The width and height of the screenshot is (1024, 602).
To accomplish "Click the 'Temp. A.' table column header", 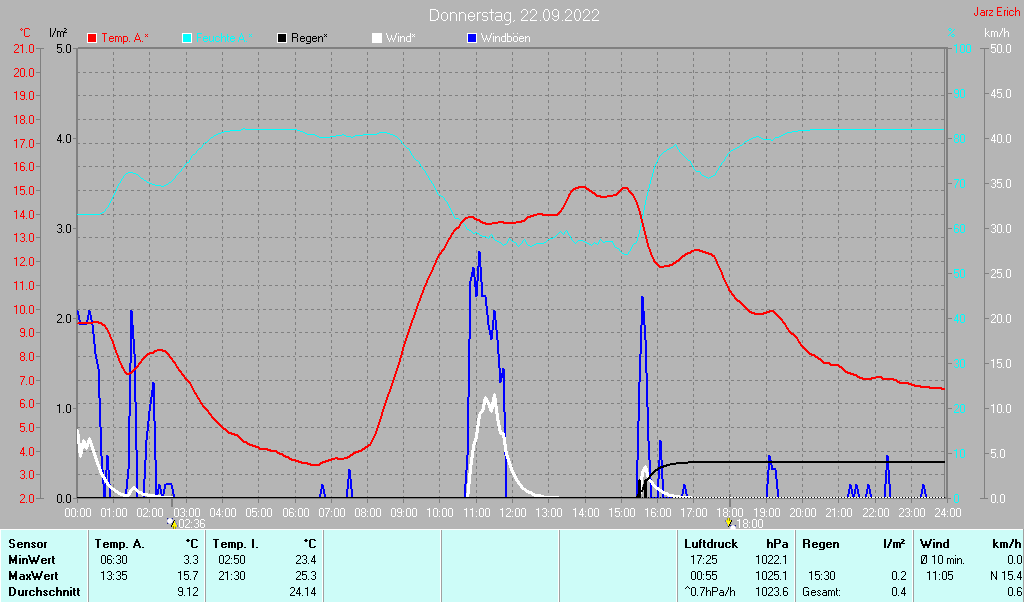I will tap(120, 544).
